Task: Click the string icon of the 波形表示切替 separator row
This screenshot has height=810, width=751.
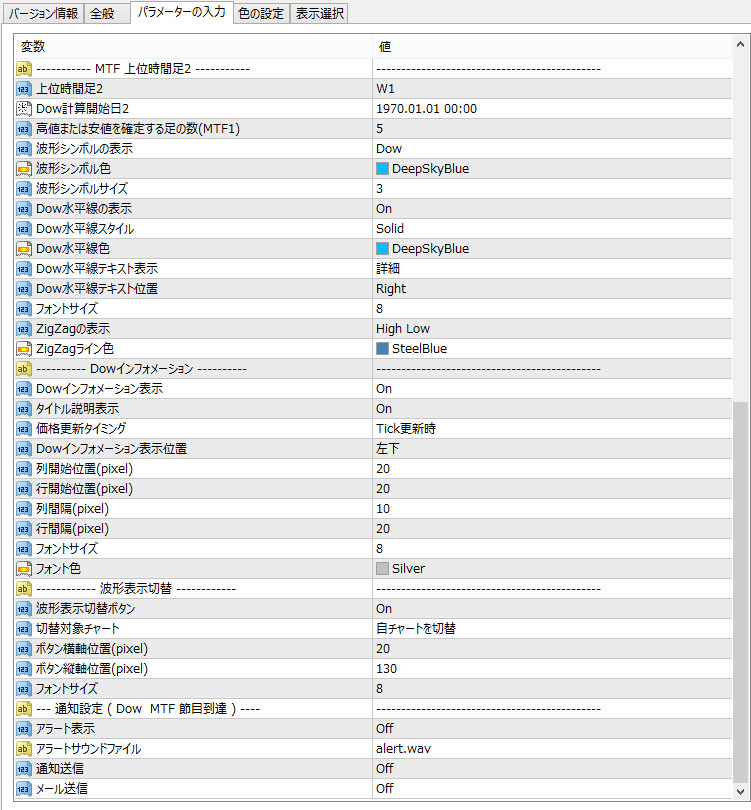Action: click(24, 588)
